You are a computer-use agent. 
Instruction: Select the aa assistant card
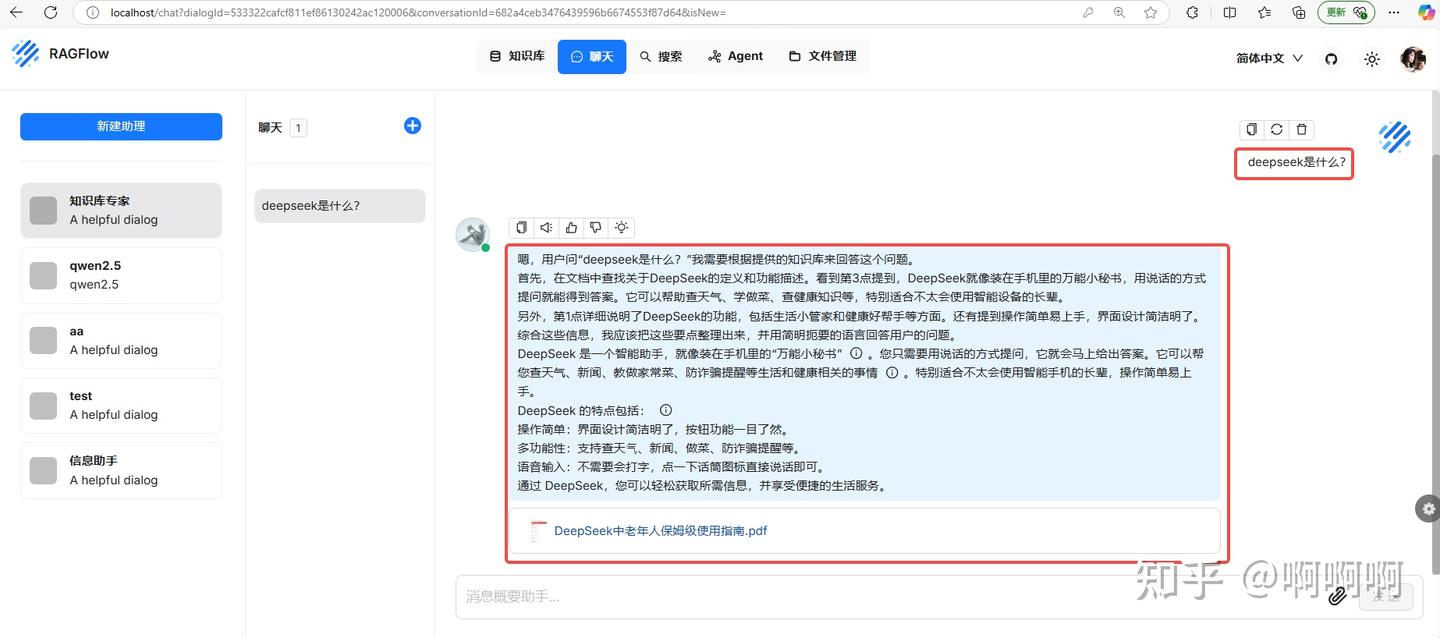(x=121, y=340)
